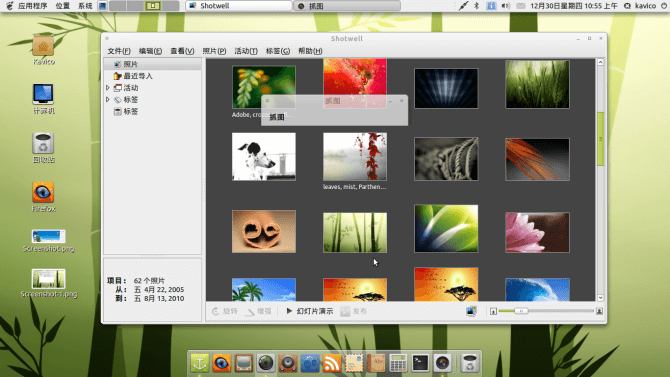
Task: Open the dictionary book icon in dock
Action: tap(376, 363)
